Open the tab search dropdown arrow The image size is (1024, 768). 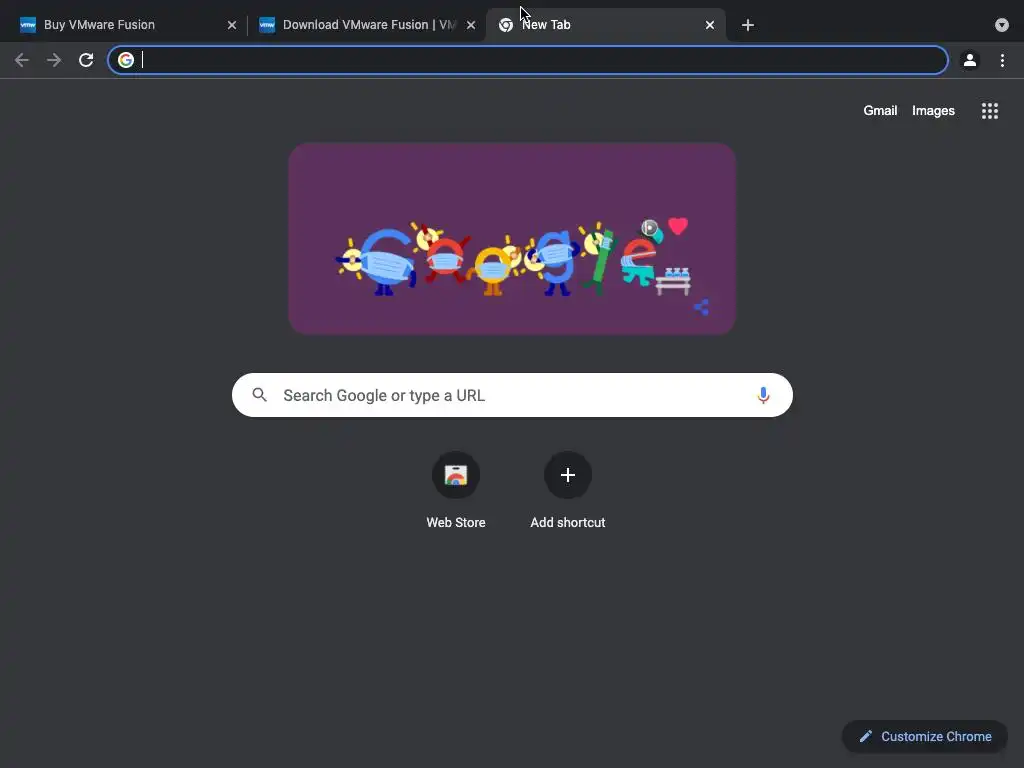[x=1002, y=25]
